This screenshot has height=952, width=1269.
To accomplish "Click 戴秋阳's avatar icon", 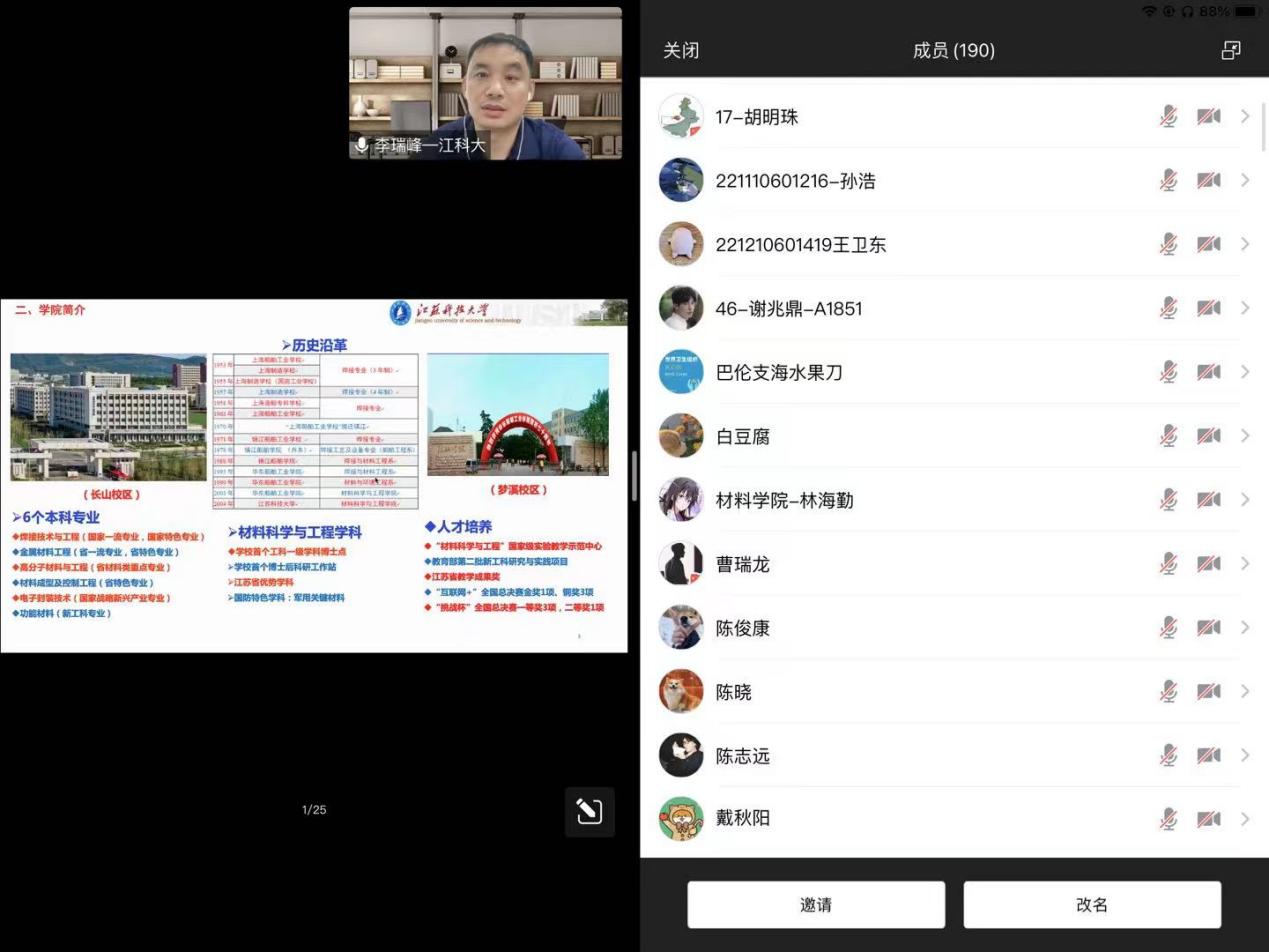I will pos(681,819).
